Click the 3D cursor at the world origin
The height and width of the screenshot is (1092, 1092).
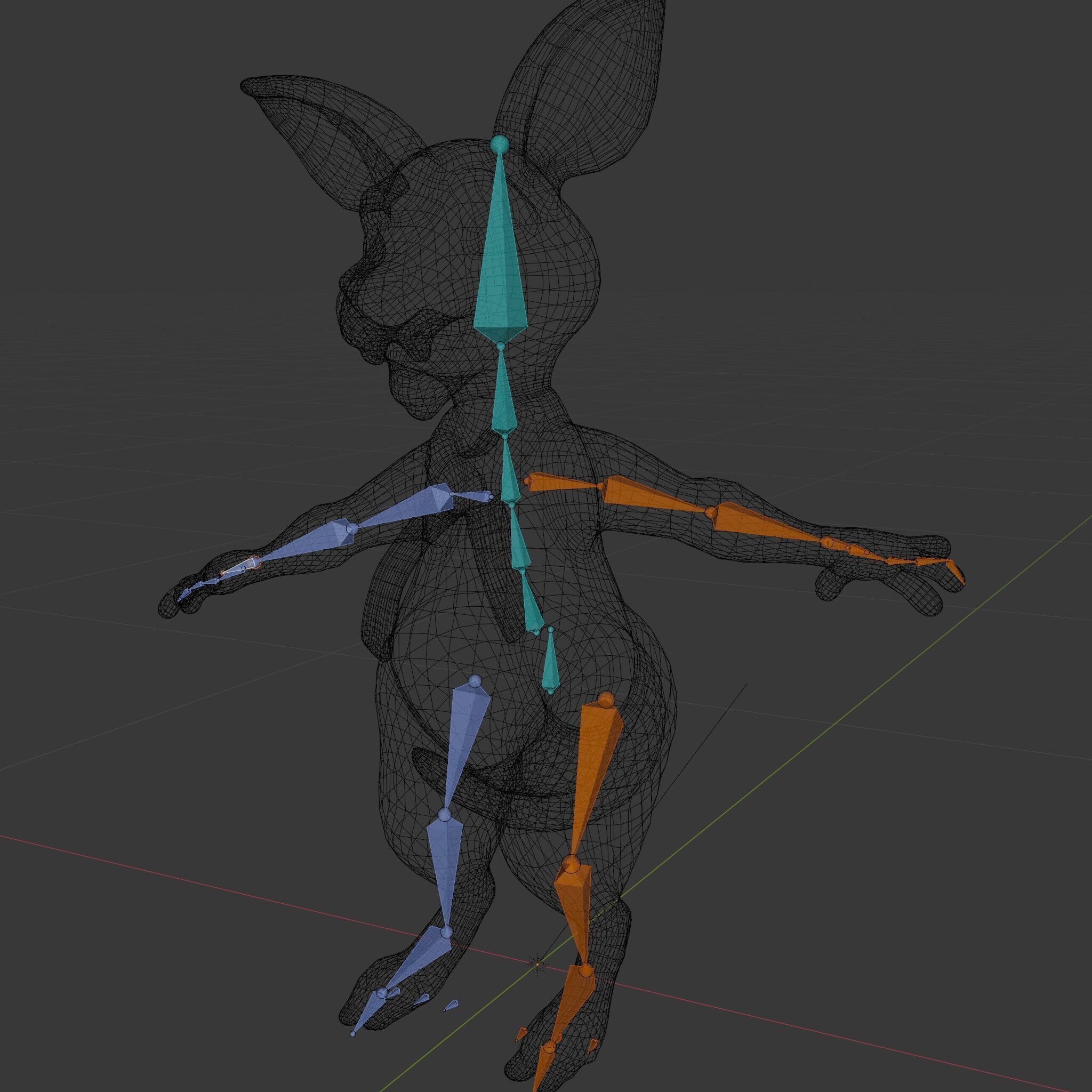point(537,964)
